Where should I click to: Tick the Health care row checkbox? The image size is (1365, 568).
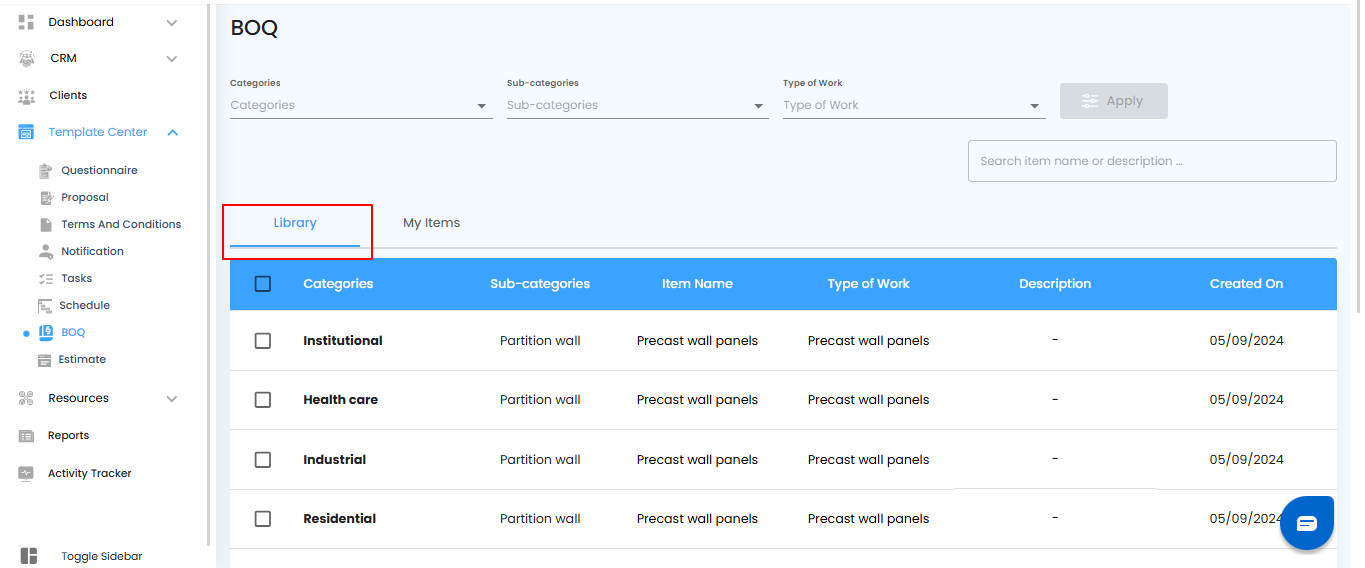[263, 400]
